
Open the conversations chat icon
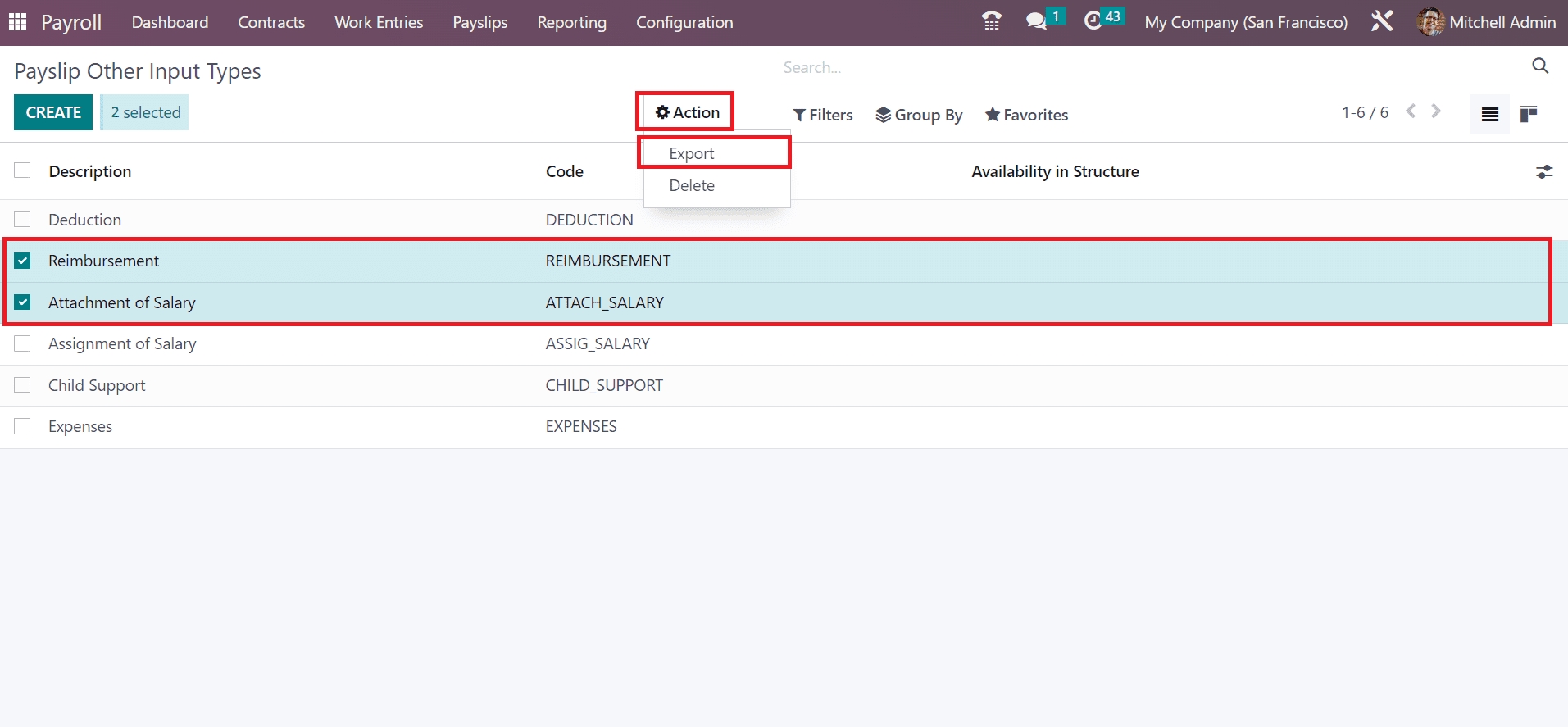tap(1037, 22)
